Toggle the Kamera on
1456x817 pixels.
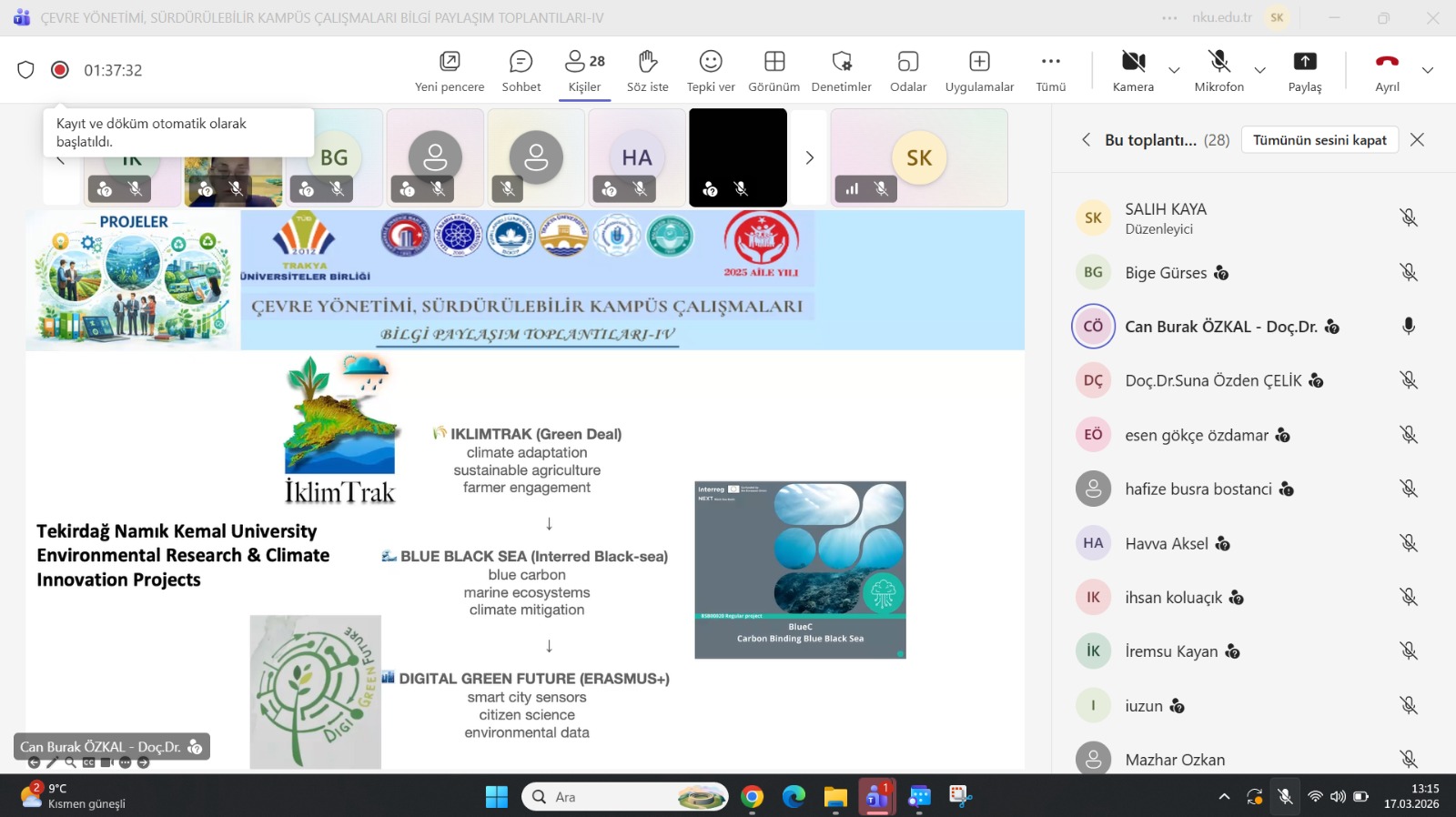1133,71
